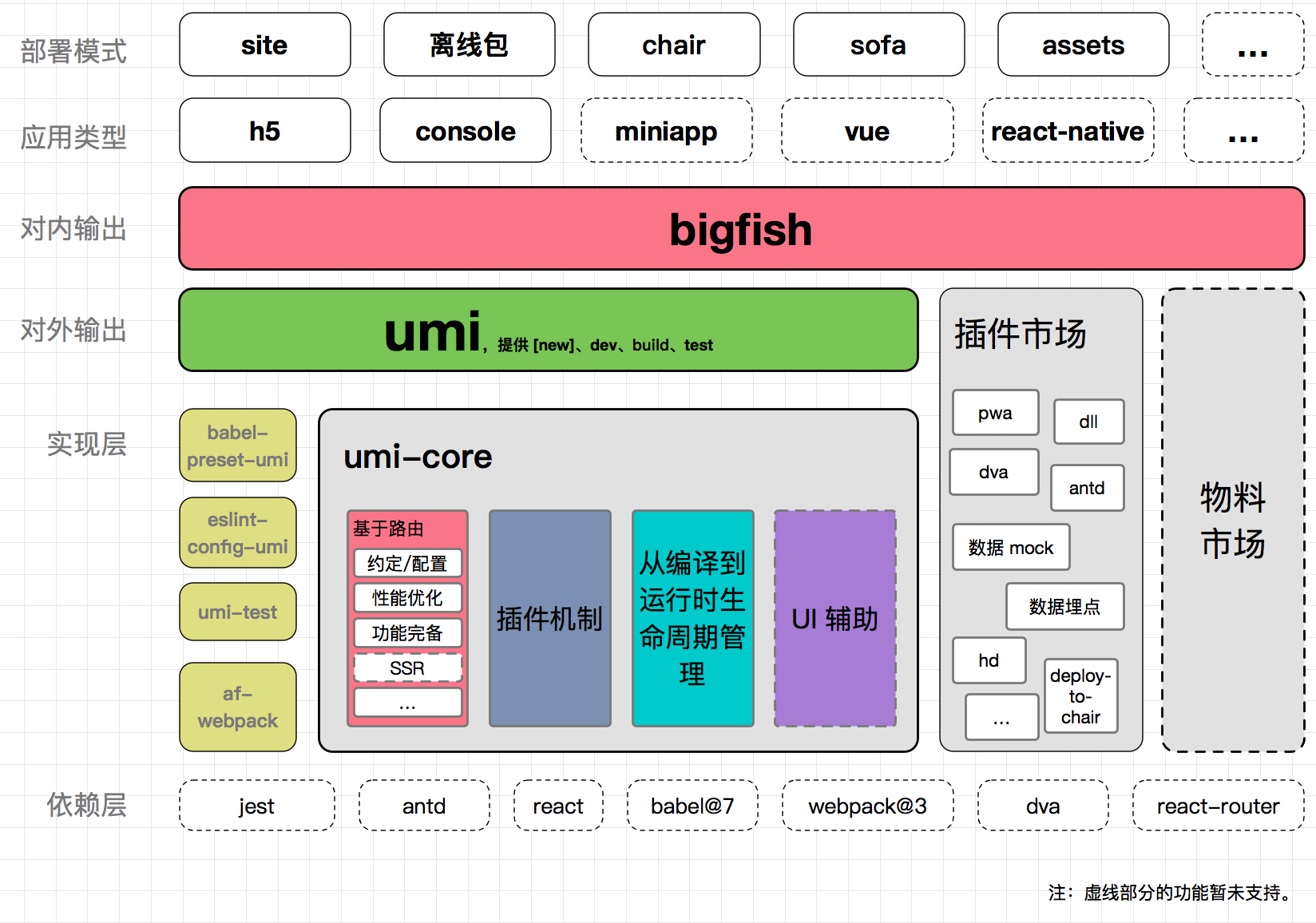Click the "deploy-to-chair" plugin box

[1081, 696]
